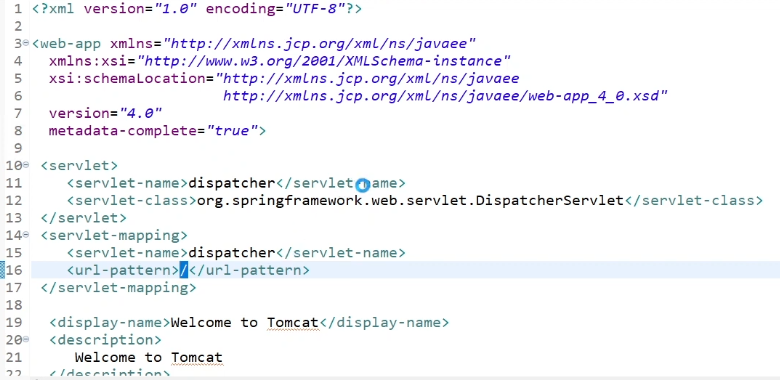780x380 pixels.
Task: Collapse the description fold marker on line 20
Action: (x=26, y=340)
